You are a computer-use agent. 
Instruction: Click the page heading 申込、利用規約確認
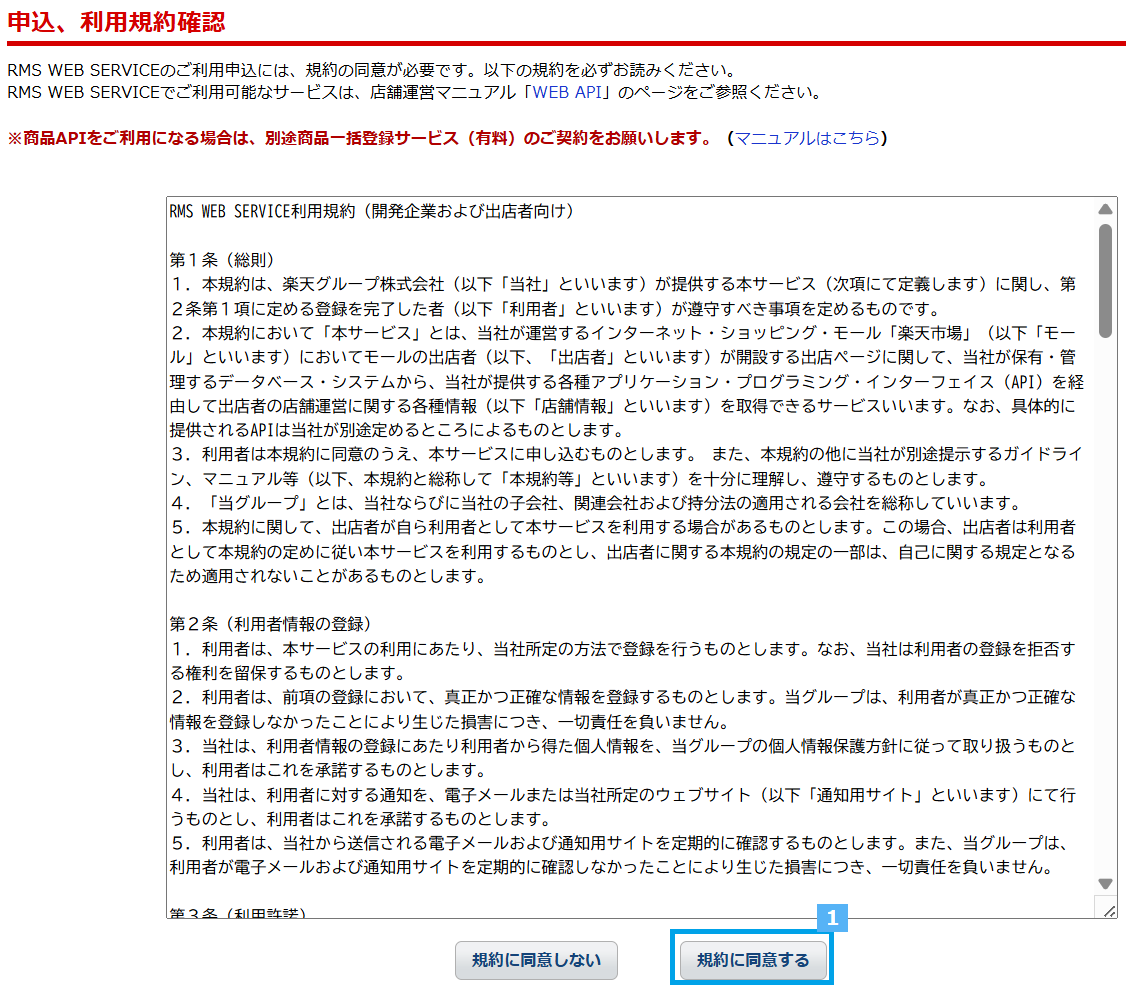pyautogui.click(x=116, y=22)
